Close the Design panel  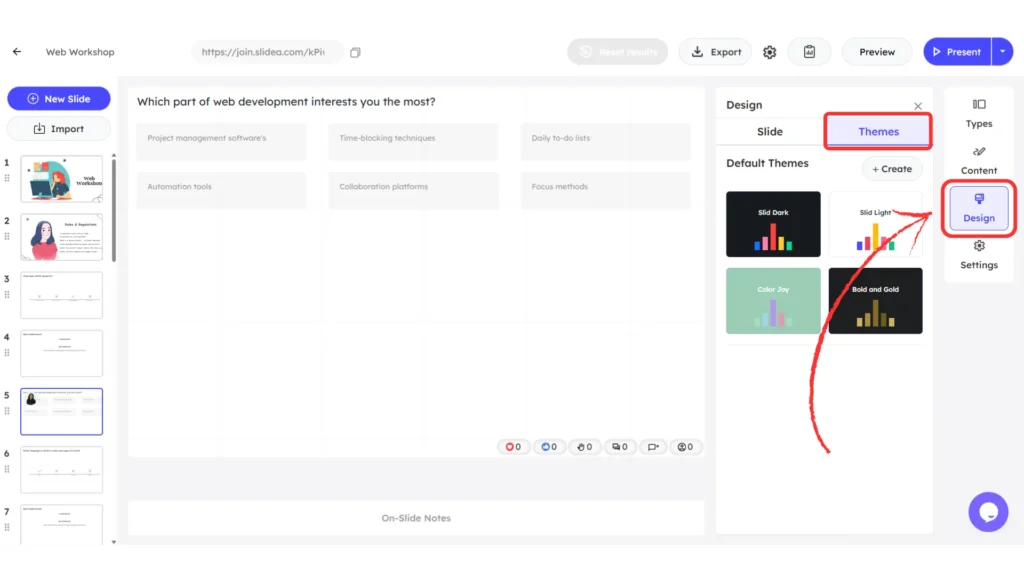pyautogui.click(x=918, y=106)
